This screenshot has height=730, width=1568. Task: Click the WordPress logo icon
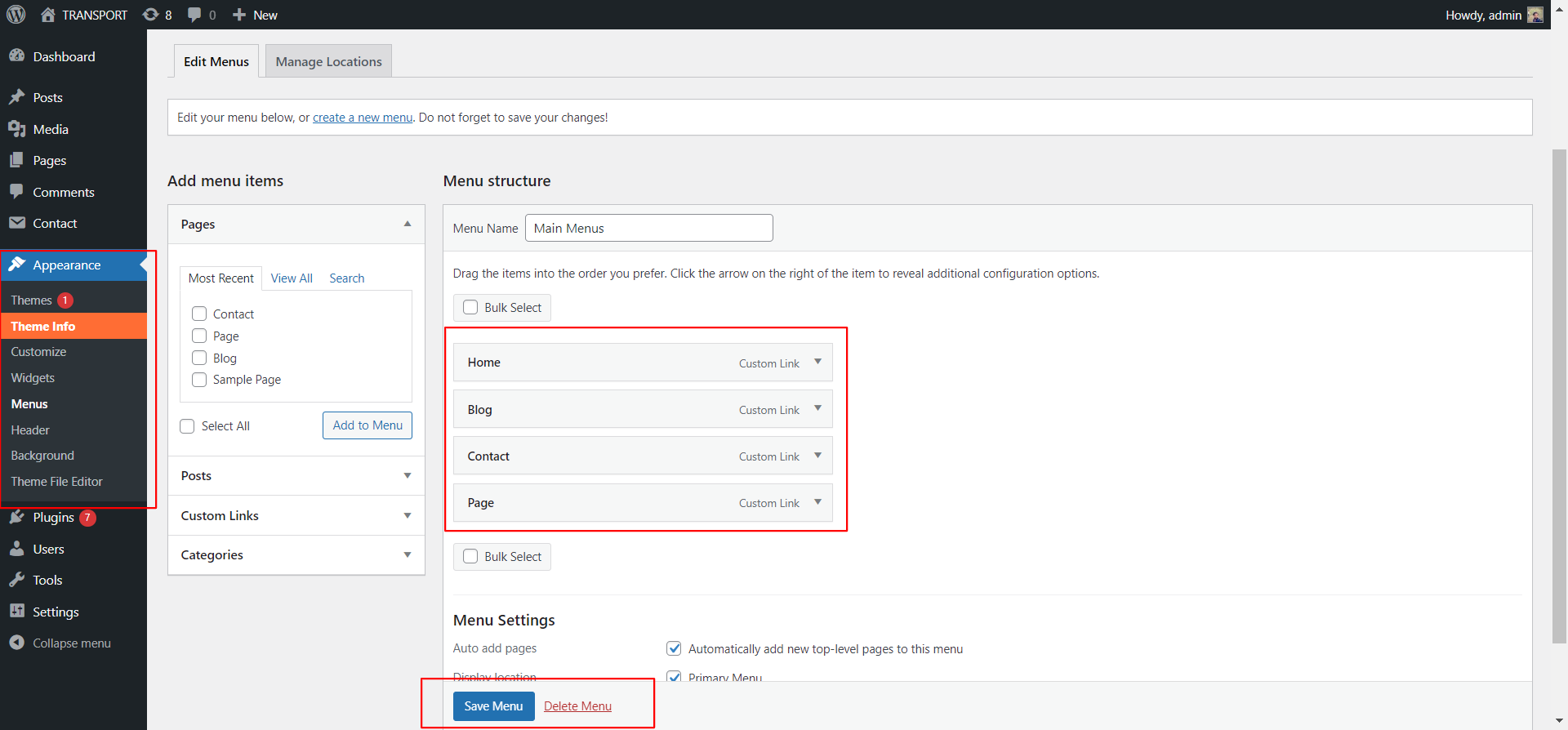pos(16,15)
